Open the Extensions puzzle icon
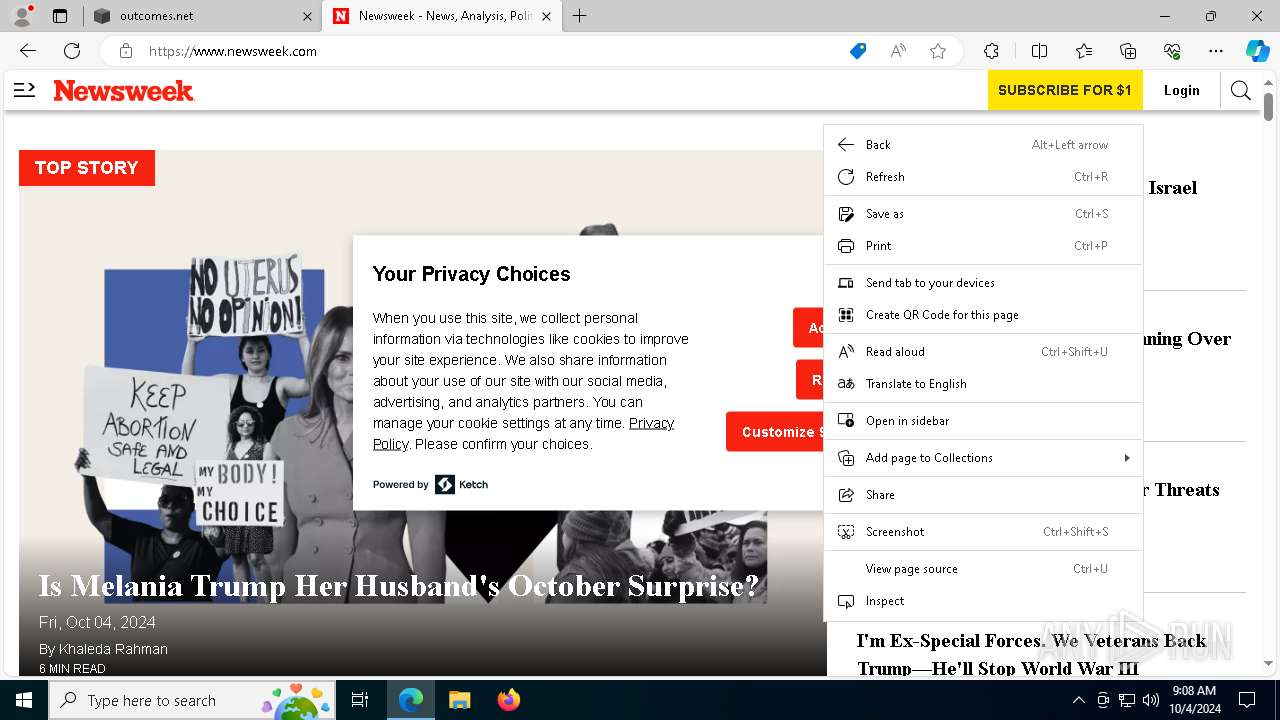 [991, 51]
